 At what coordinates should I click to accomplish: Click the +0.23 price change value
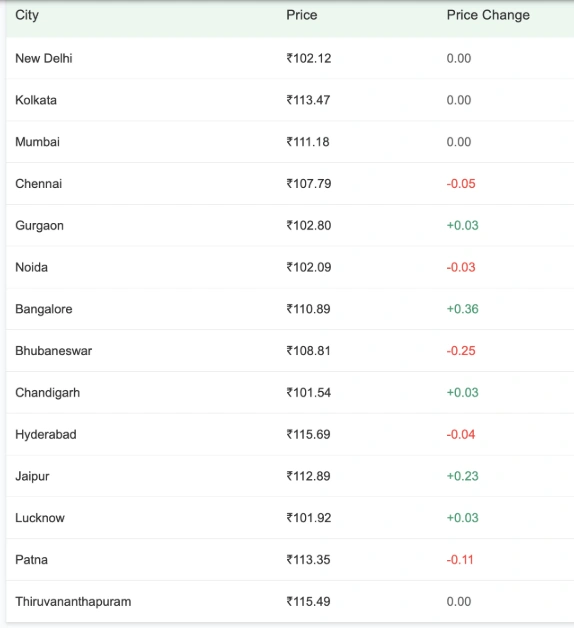[x=463, y=476]
